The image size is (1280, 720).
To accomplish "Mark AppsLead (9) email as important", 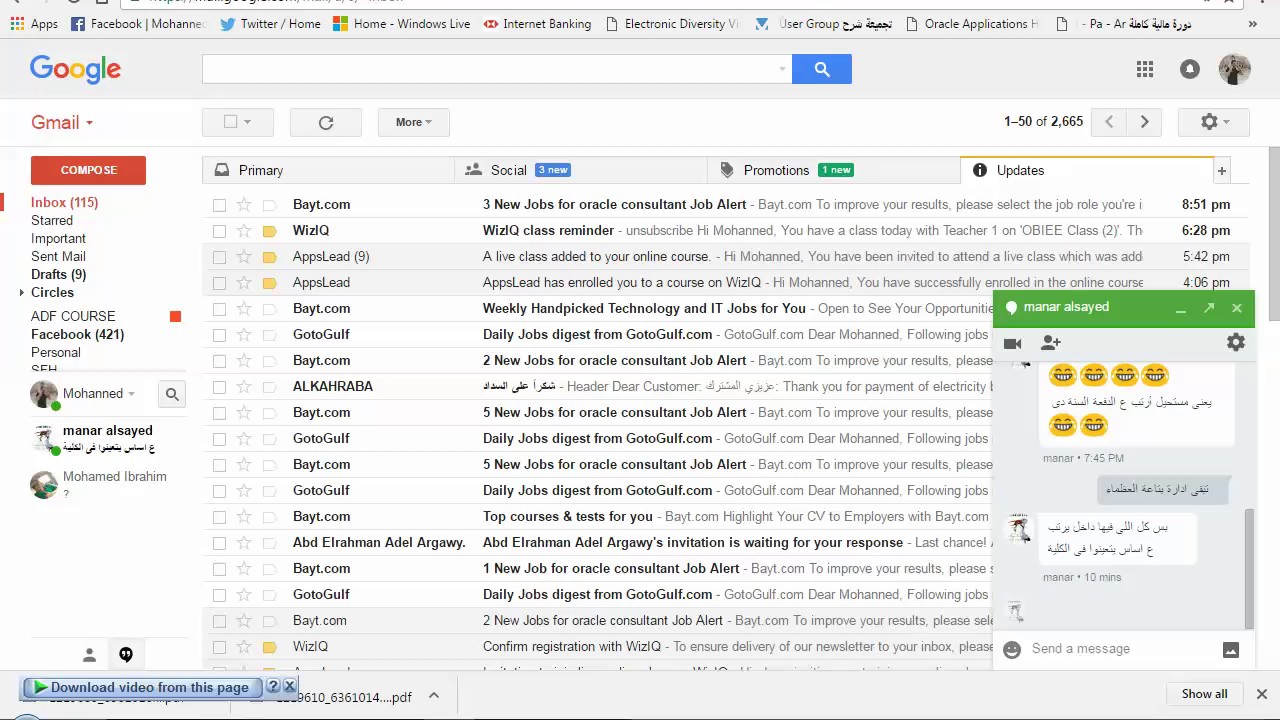I will pos(269,257).
